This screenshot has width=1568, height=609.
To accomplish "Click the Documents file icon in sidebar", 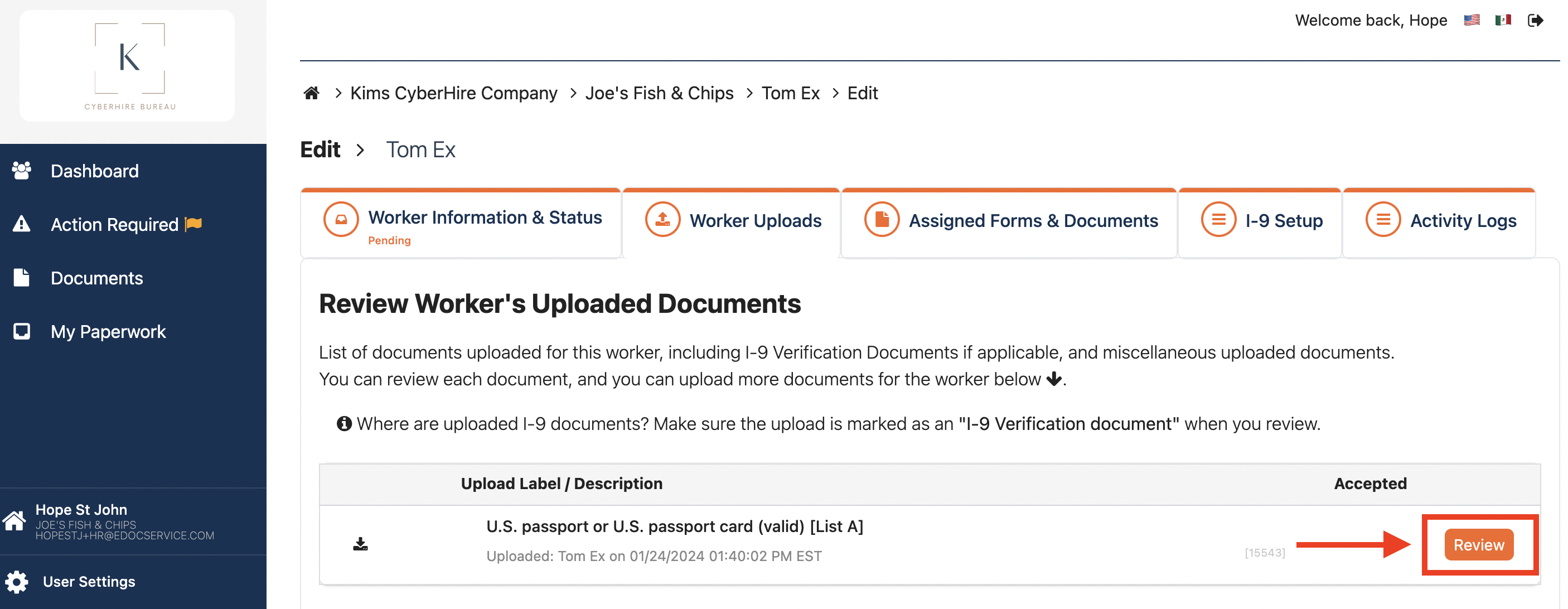I will (21, 278).
